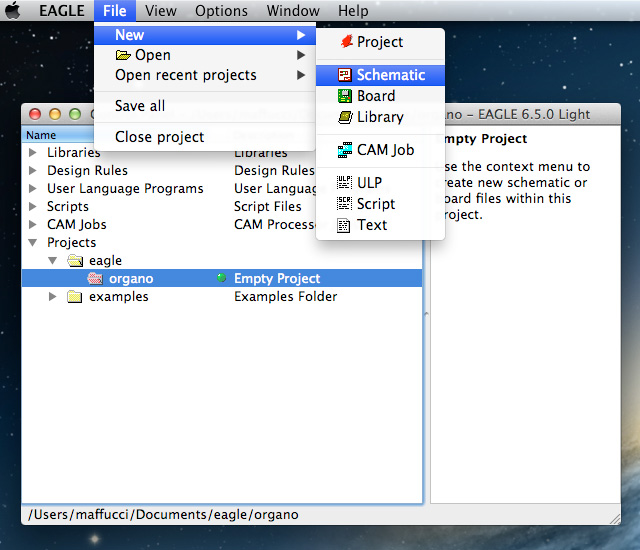Click the ULP icon in submenu
The height and width of the screenshot is (550, 640).
point(344,183)
